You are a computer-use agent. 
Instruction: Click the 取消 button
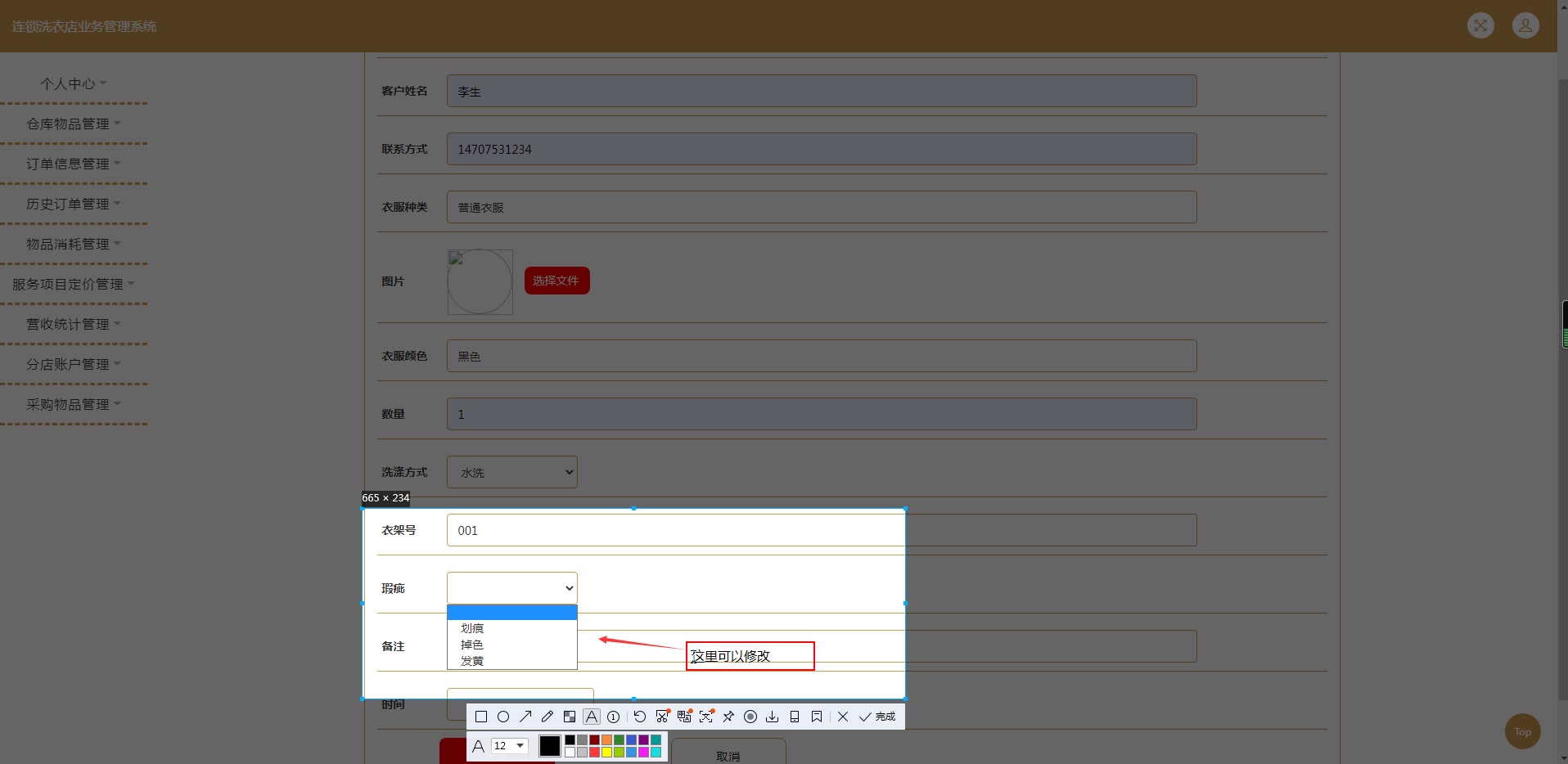click(728, 753)
